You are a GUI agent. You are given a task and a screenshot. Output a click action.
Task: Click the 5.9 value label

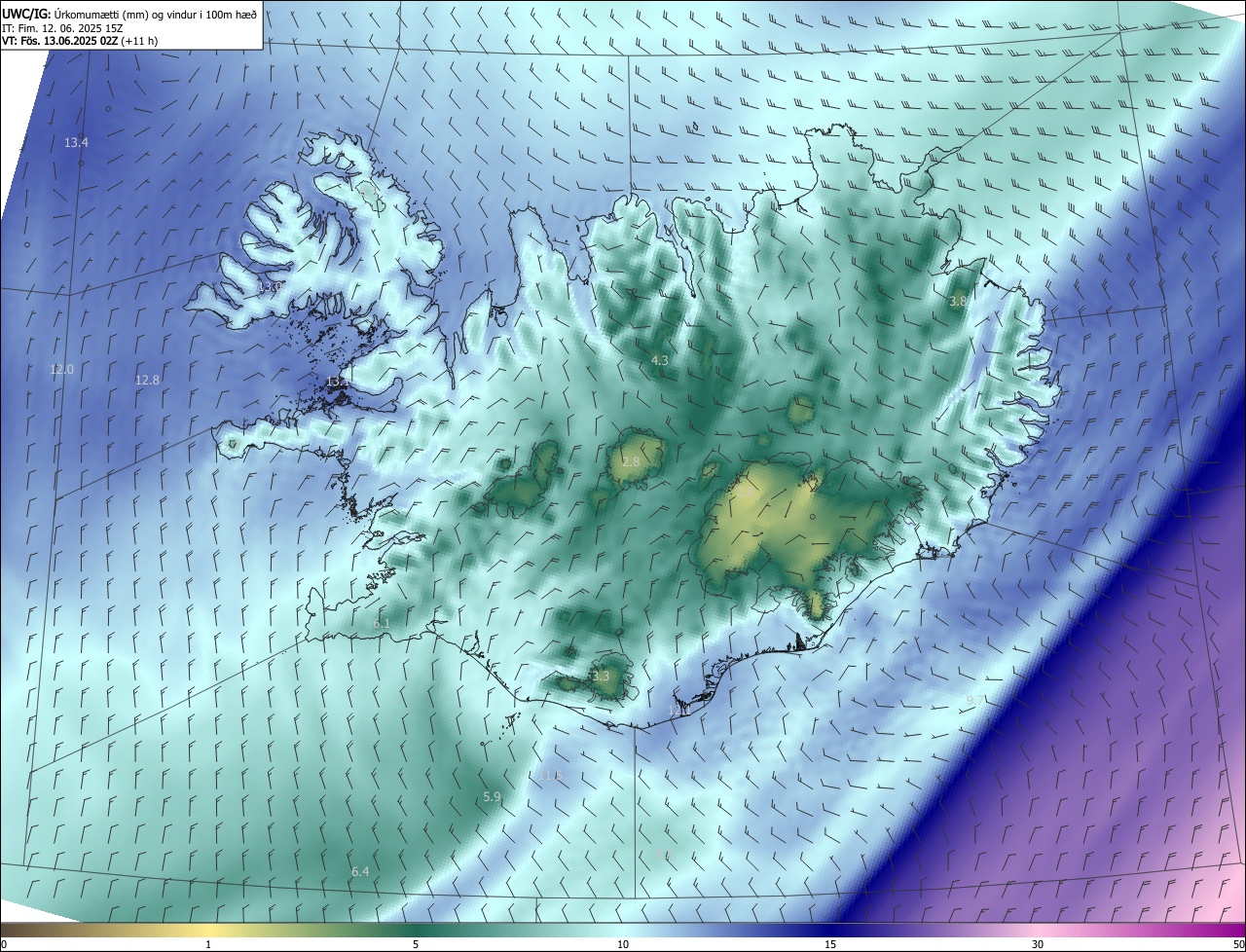(x=492, y=796)
